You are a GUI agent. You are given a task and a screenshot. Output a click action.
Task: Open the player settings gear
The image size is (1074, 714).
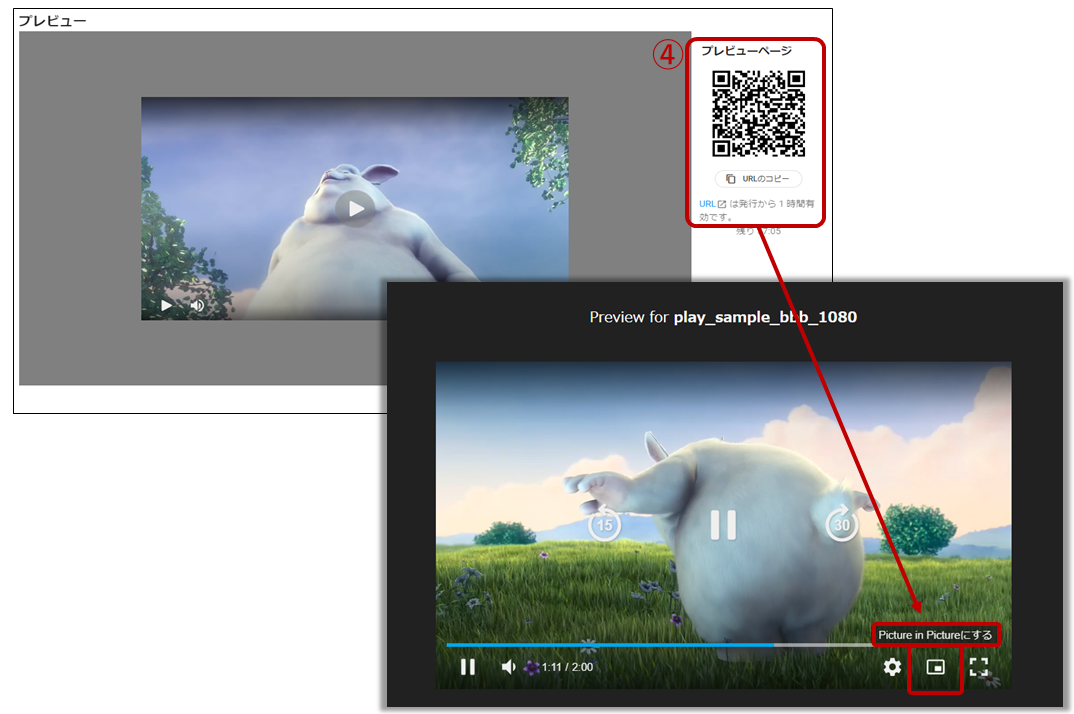tap(892, 667)
